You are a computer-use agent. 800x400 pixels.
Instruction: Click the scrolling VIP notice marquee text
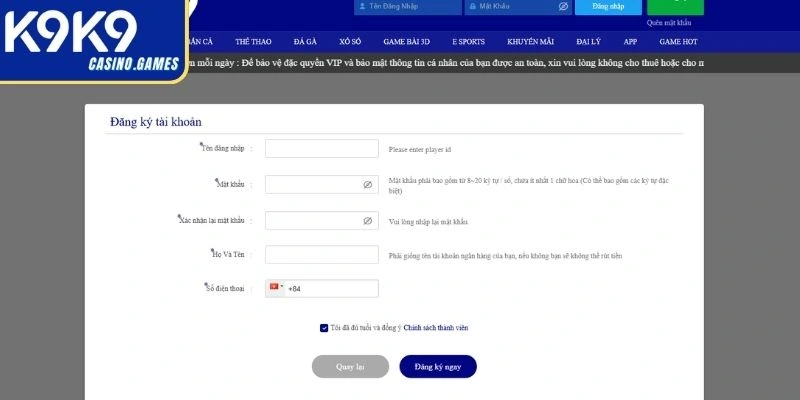tap(446, 63)
